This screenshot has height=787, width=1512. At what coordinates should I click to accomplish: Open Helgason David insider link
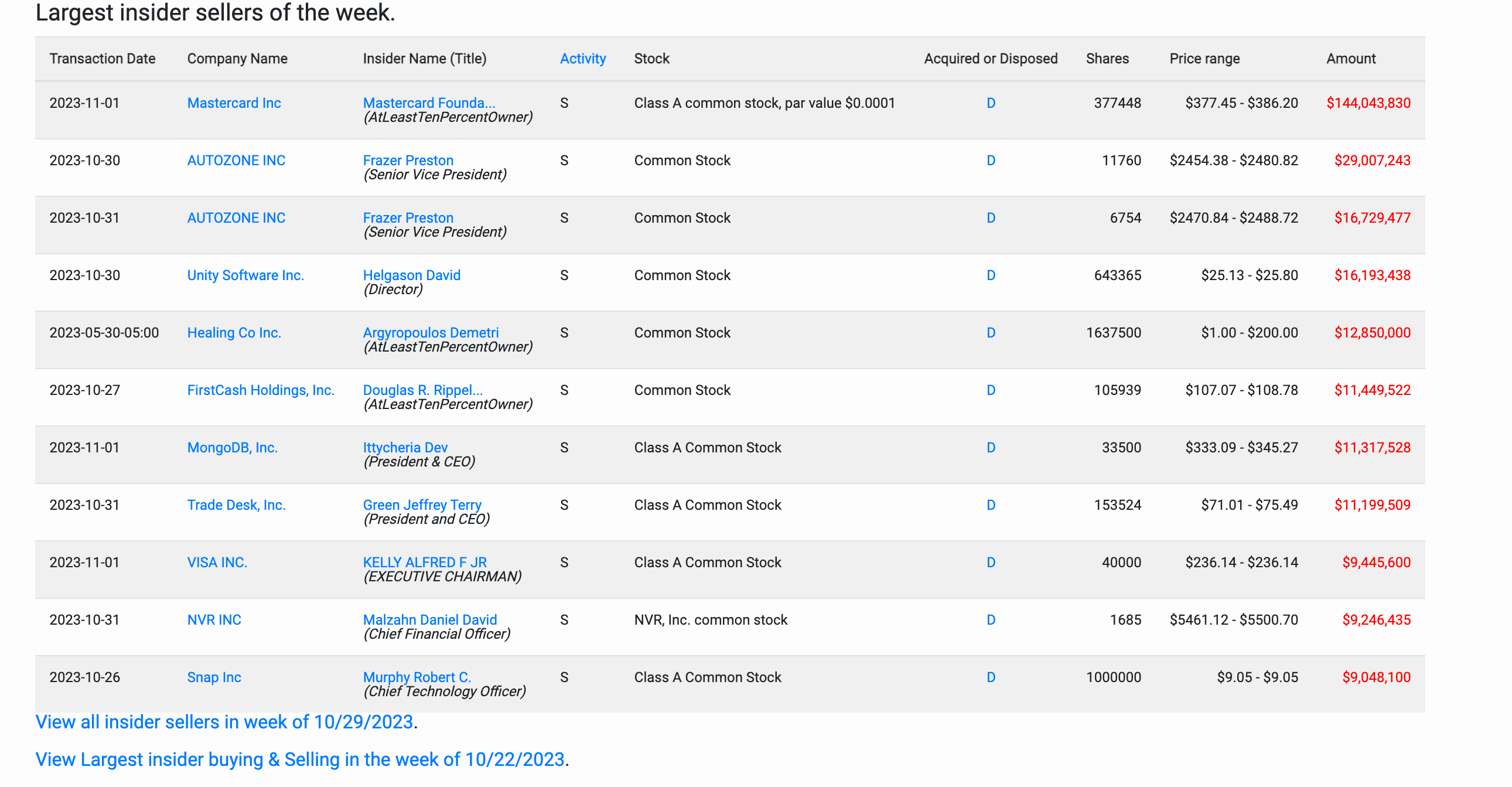411,275
